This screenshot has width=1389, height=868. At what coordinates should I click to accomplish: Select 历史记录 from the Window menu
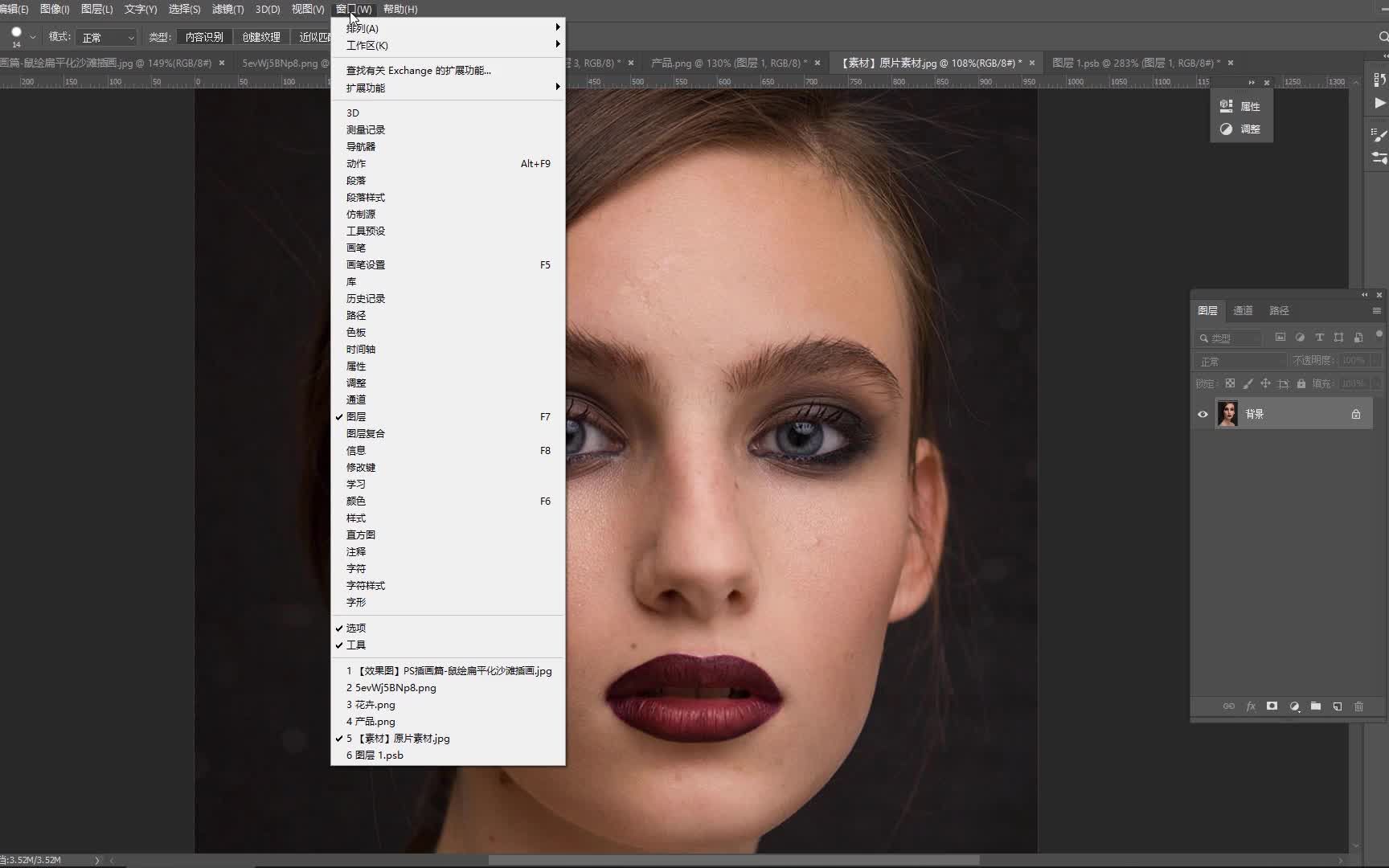366,299
